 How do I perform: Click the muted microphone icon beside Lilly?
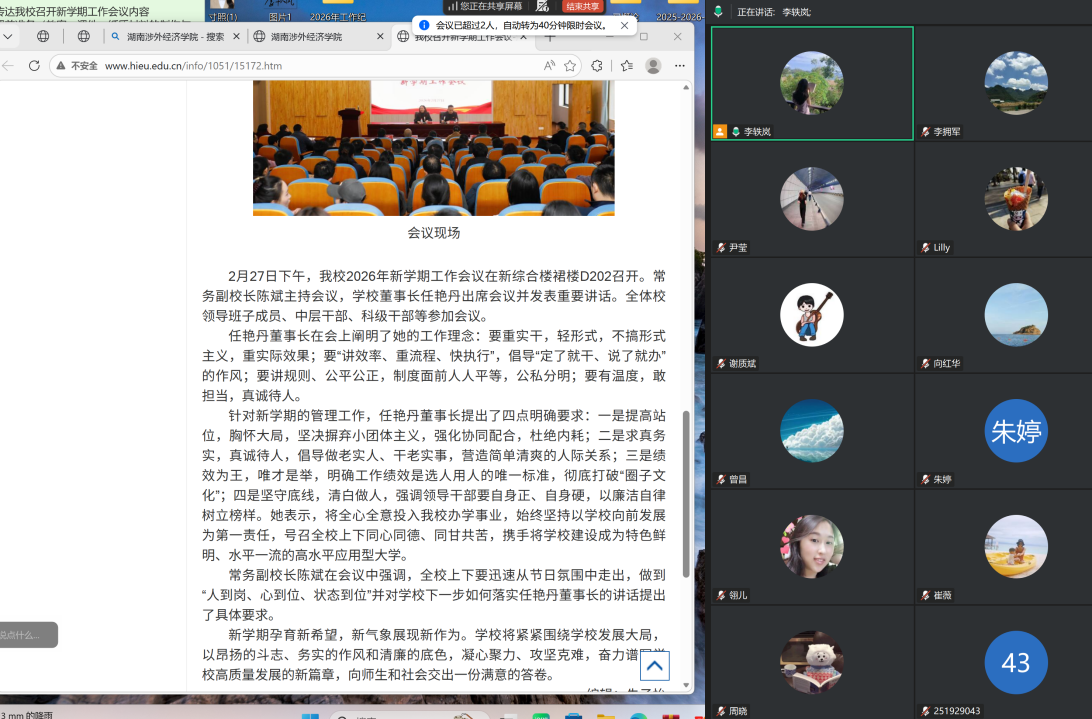point(926,247)
